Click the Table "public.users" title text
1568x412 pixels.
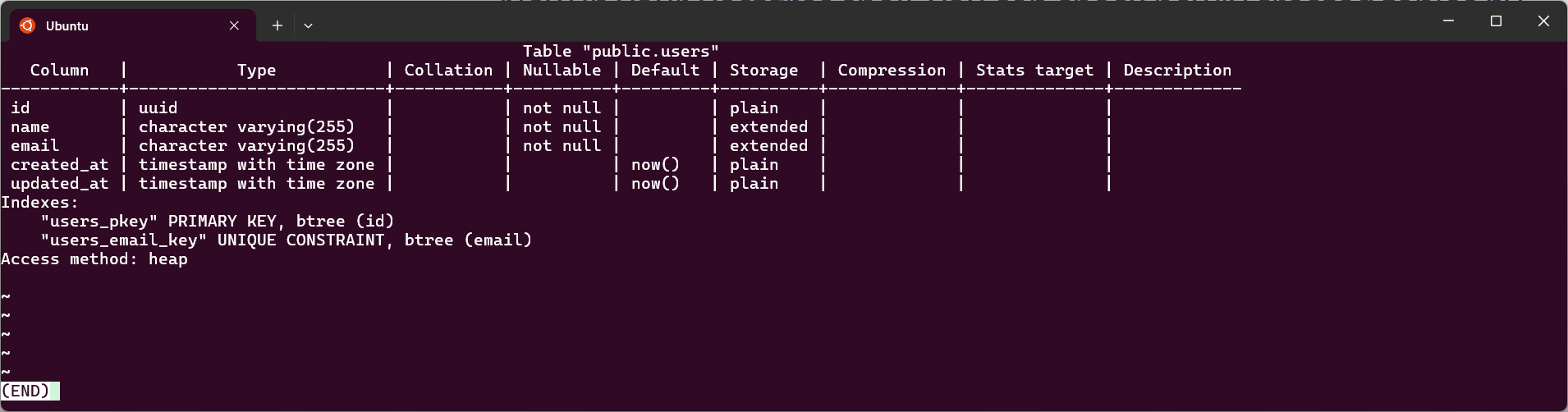pyautogui.click(x=621, y=52)
